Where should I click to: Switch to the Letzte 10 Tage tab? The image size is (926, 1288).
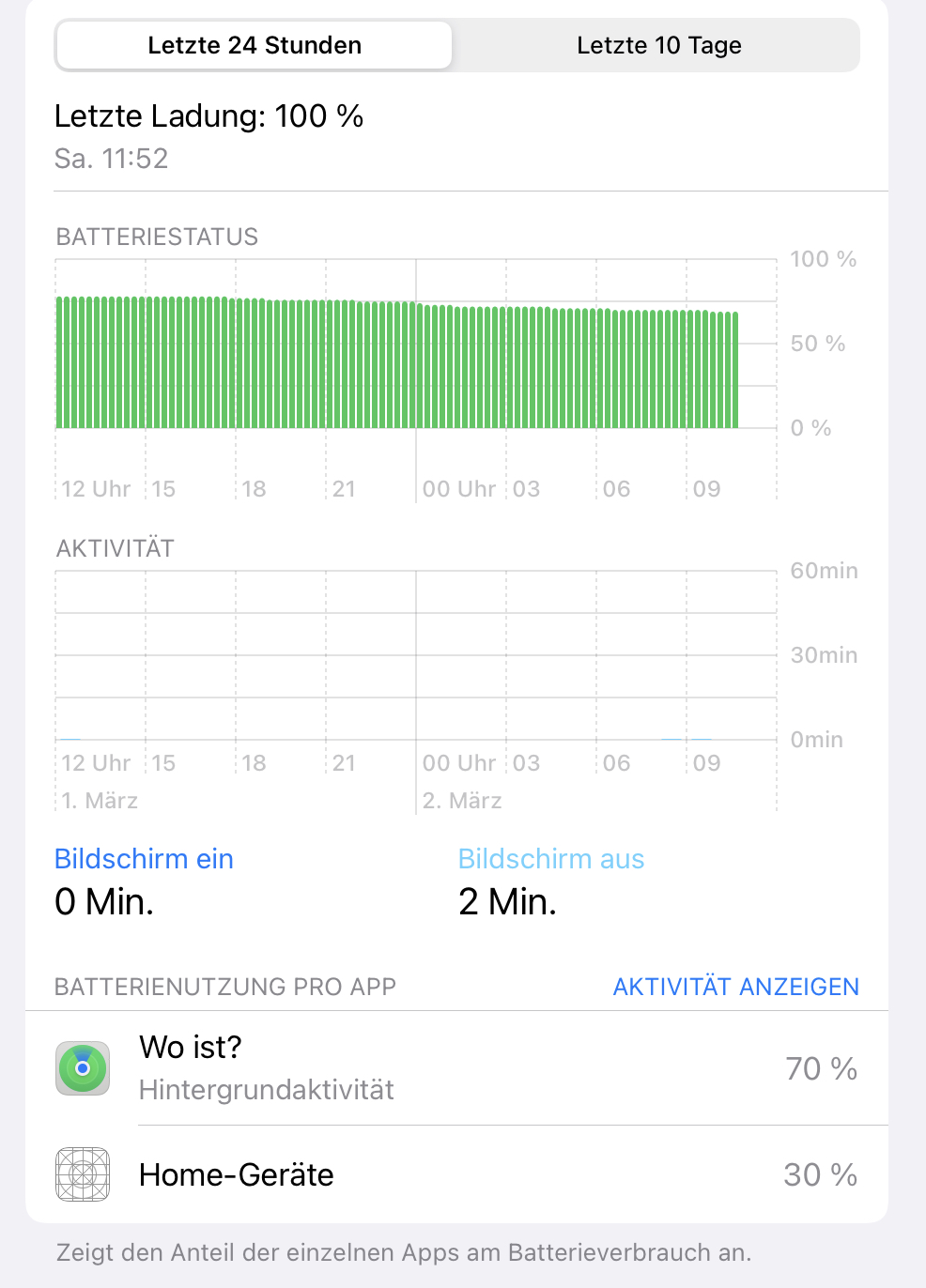(x=658, y=45)
